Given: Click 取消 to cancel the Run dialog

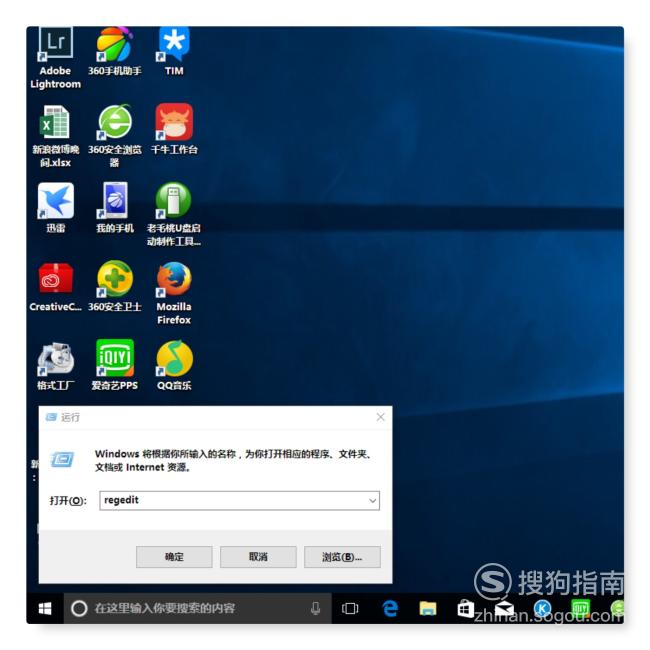Looking at the screenshot, I should 258,557.
